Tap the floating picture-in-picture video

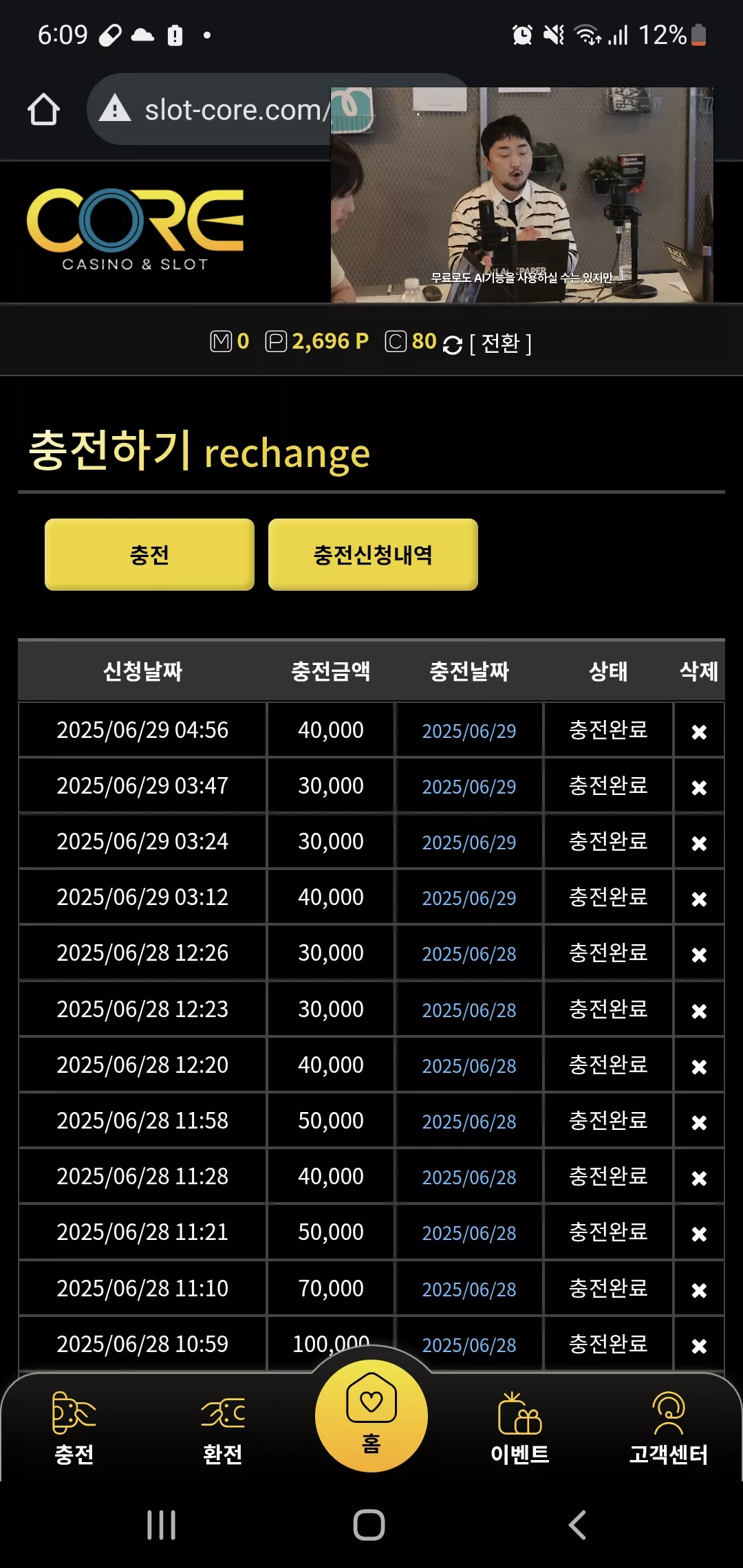[521, 195]
